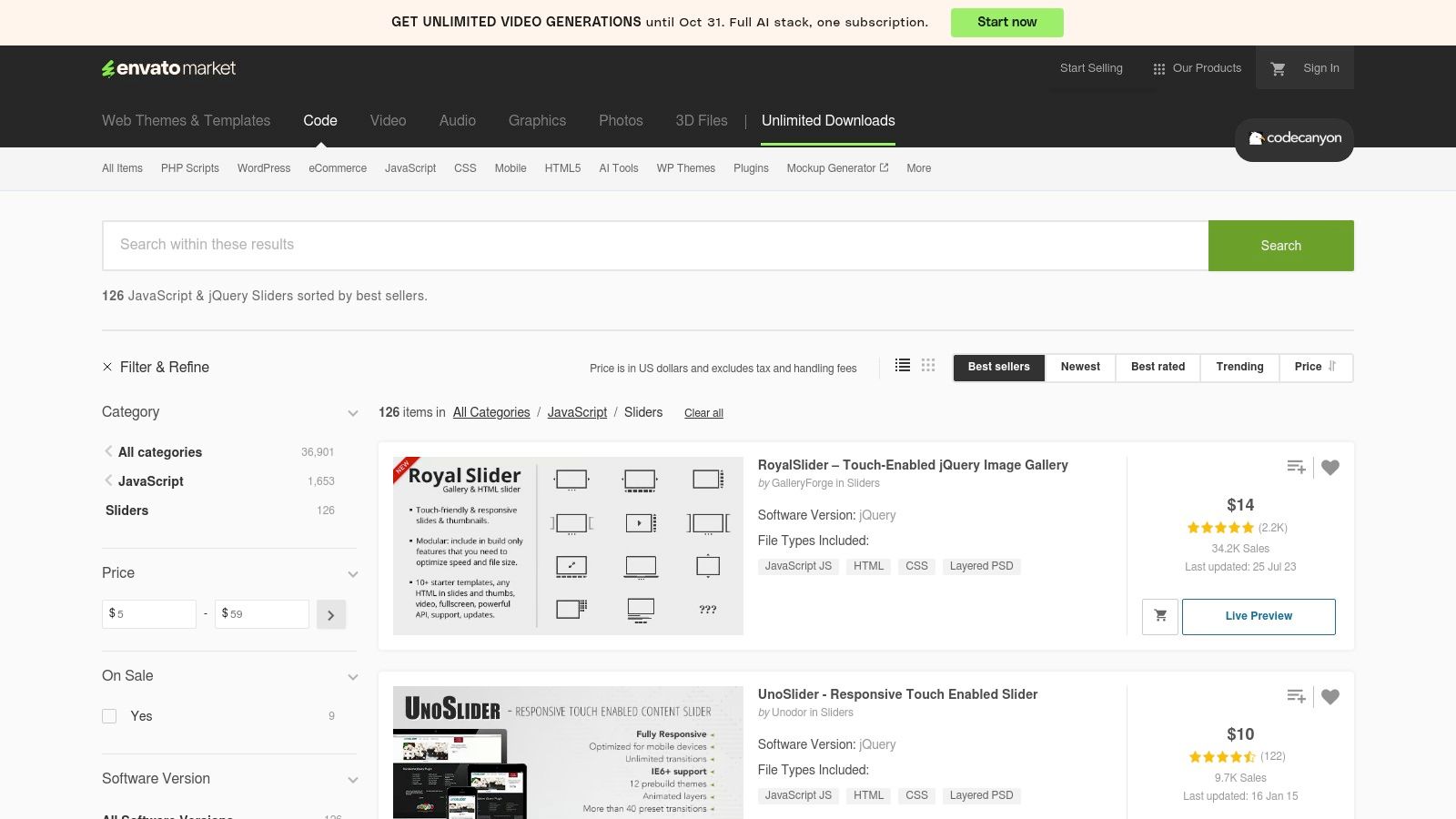Image resolution: width=1456 pixels, height=819 pixels.
Task: Add RoyalSlider to cart
Action: click(1159, 616)
